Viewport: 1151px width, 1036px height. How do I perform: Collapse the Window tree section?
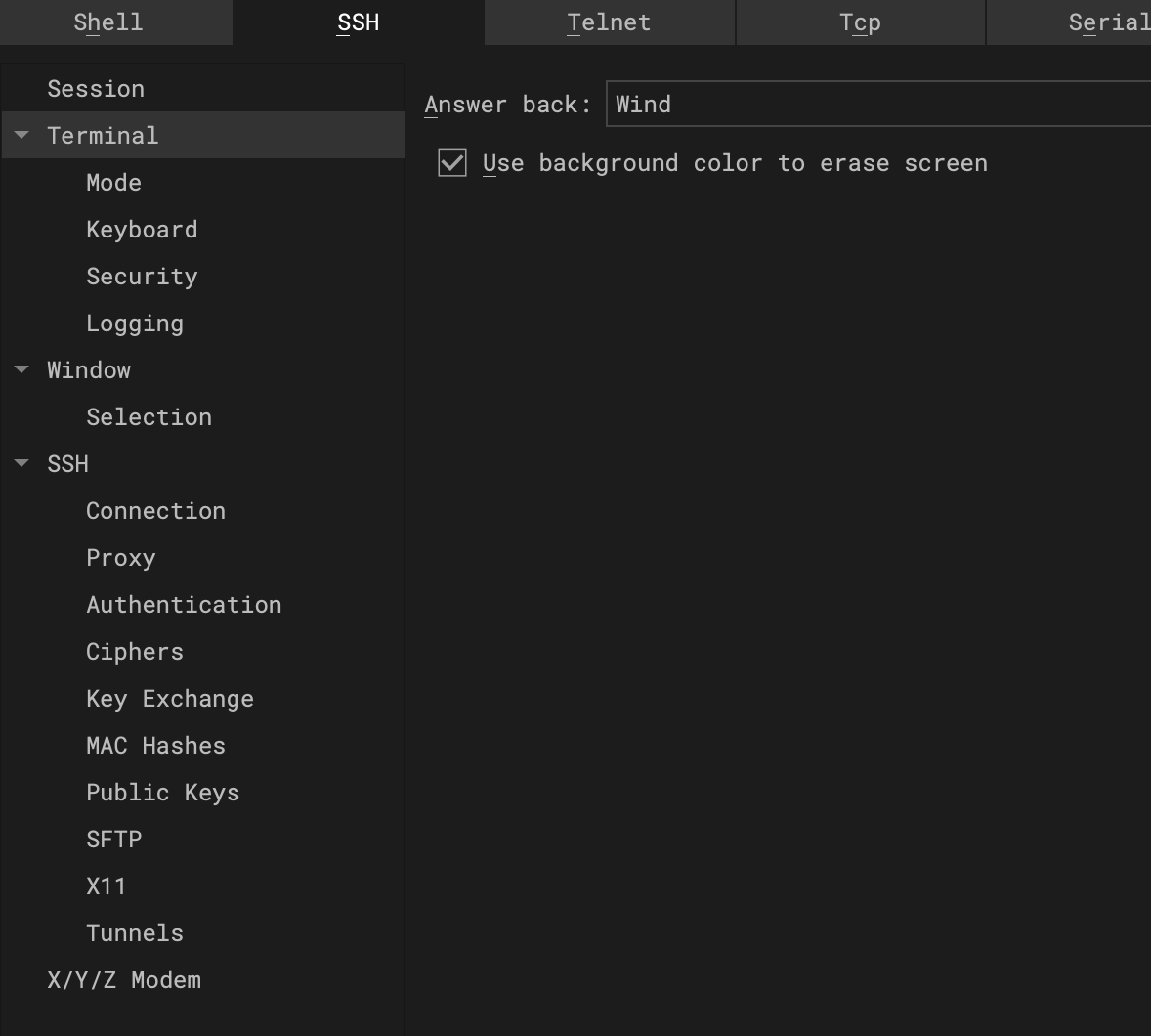pyautogui.click(x=21, y=369)
